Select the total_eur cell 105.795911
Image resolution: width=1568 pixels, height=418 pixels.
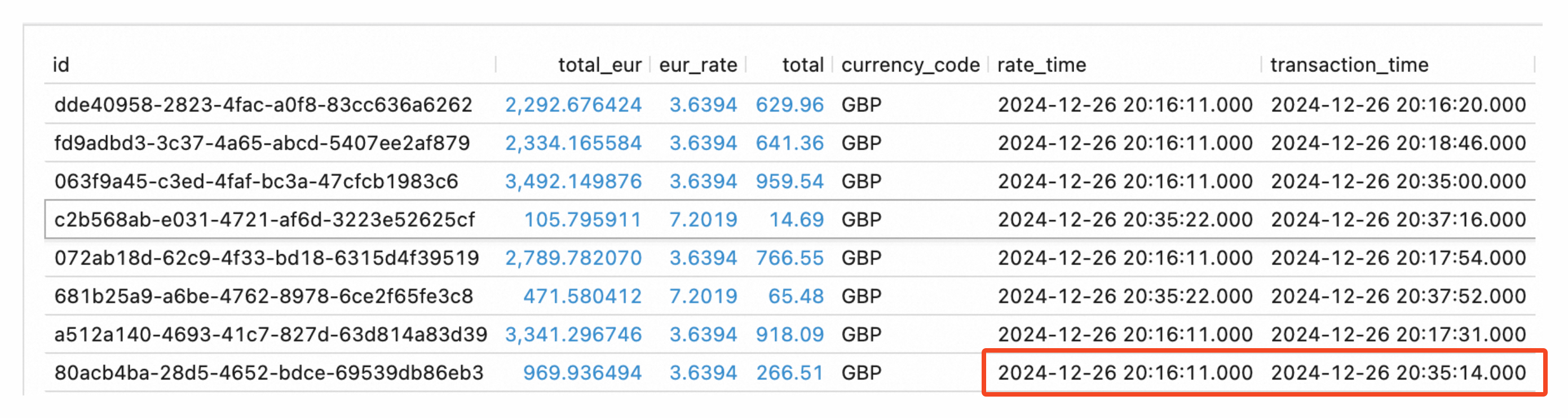pyautogui.click(x=582, y=220)
